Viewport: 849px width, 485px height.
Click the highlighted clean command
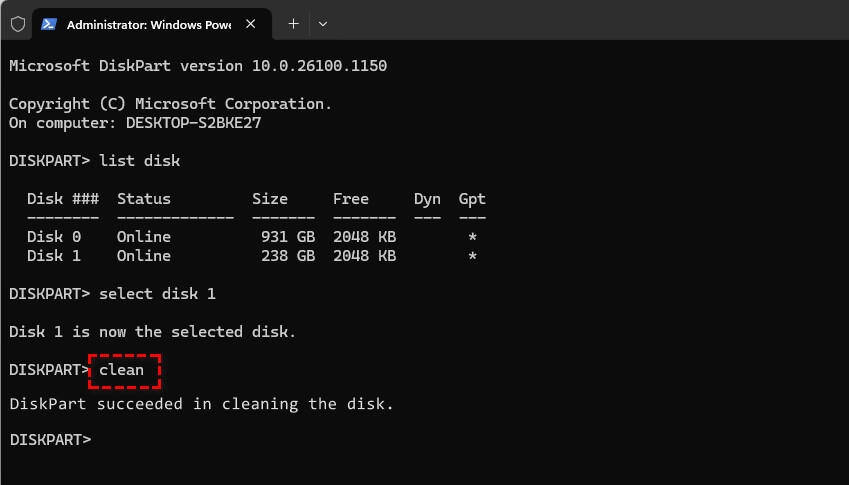(124, 370)
